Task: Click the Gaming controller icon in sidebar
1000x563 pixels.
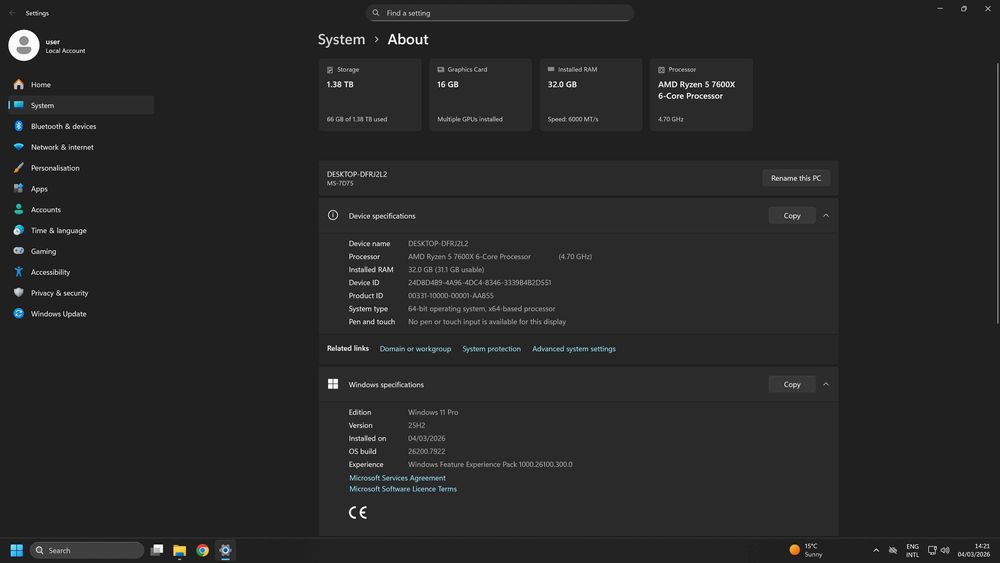Action: click(18, 251)
